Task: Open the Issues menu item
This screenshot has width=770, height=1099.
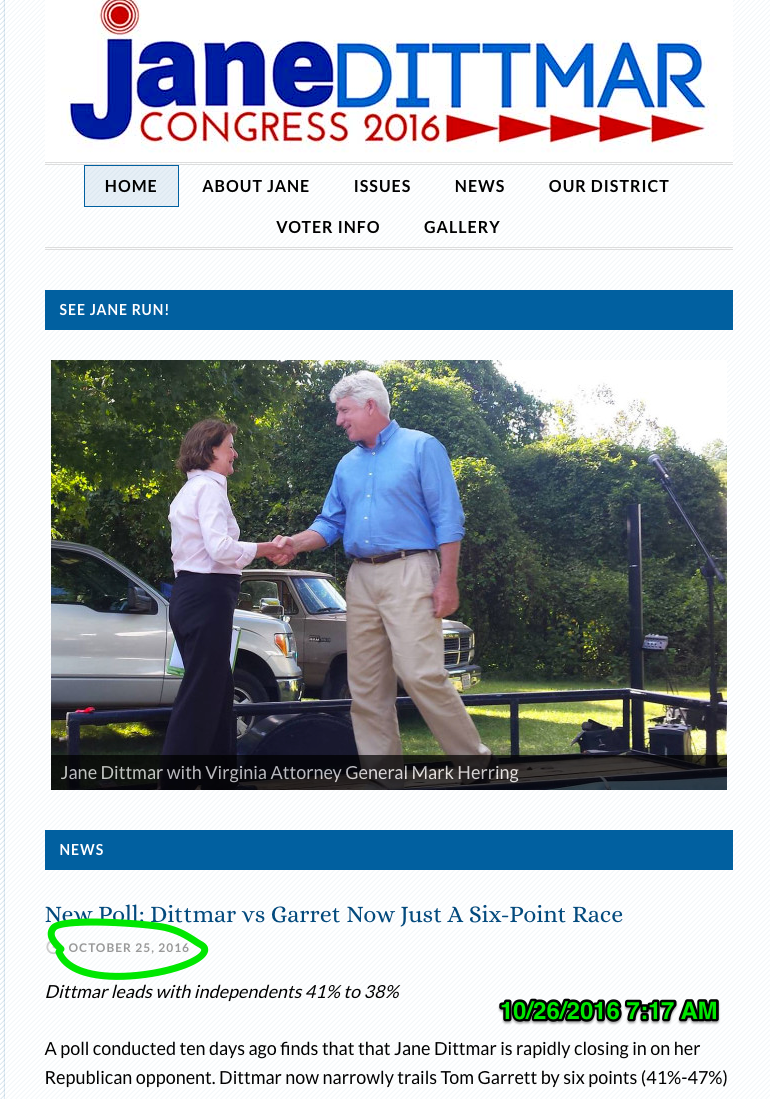Action: coord(382,186)
